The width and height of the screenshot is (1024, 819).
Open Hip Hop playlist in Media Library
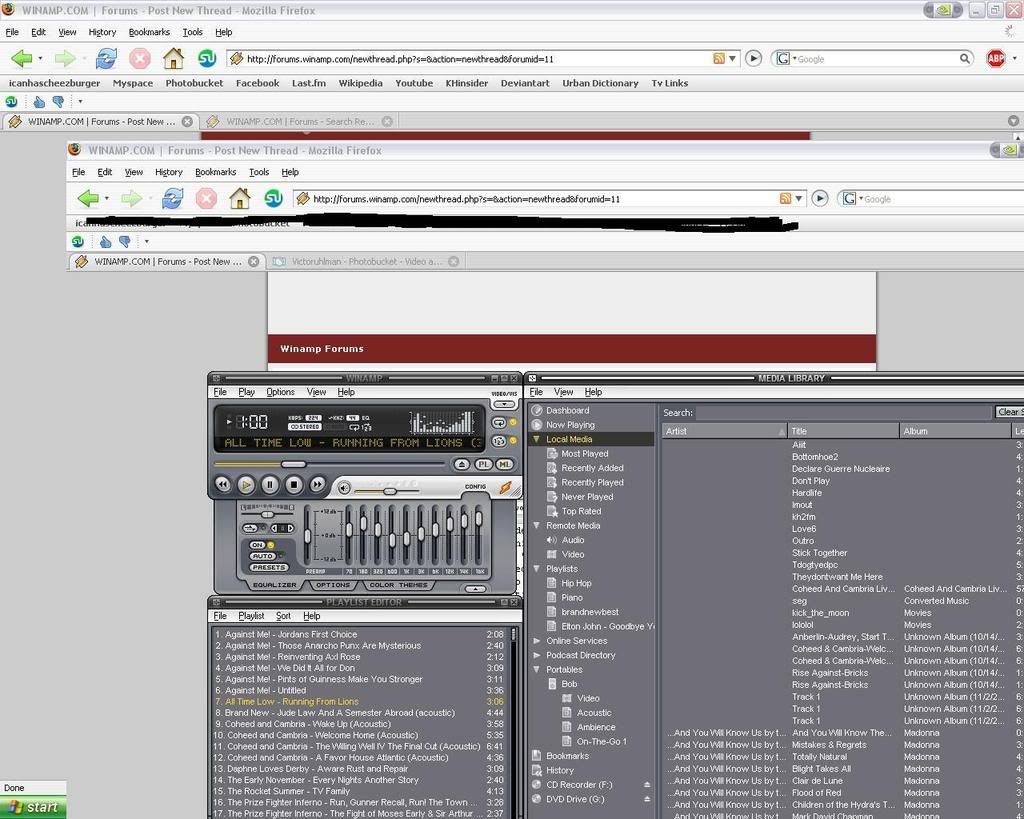576,583
